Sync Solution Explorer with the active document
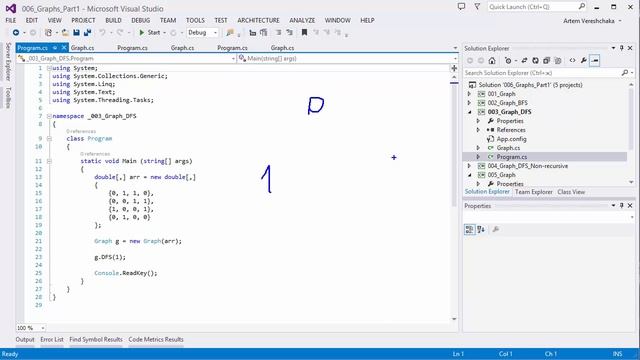This screenshot has width=640, height=360. click(x=524, y=60)
